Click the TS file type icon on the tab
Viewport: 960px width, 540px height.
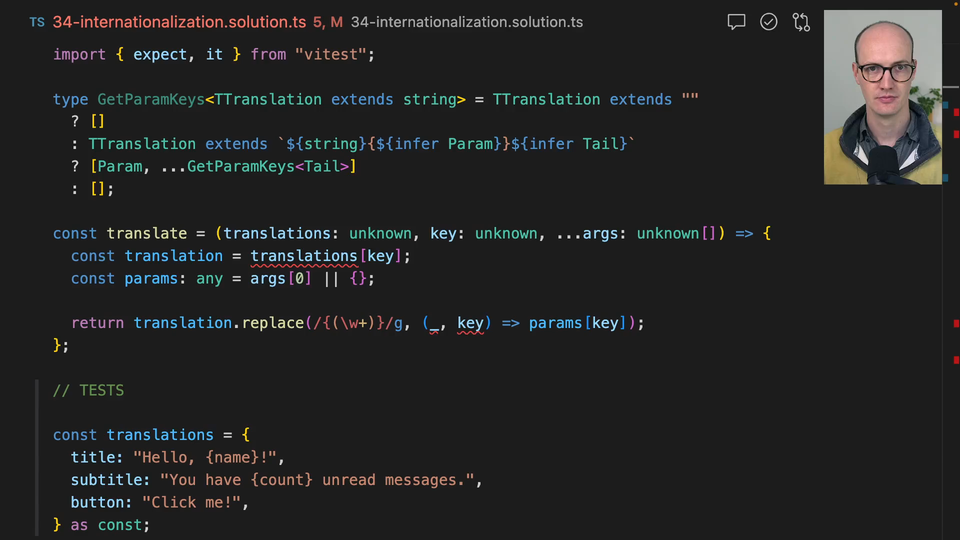coord(37,22)
